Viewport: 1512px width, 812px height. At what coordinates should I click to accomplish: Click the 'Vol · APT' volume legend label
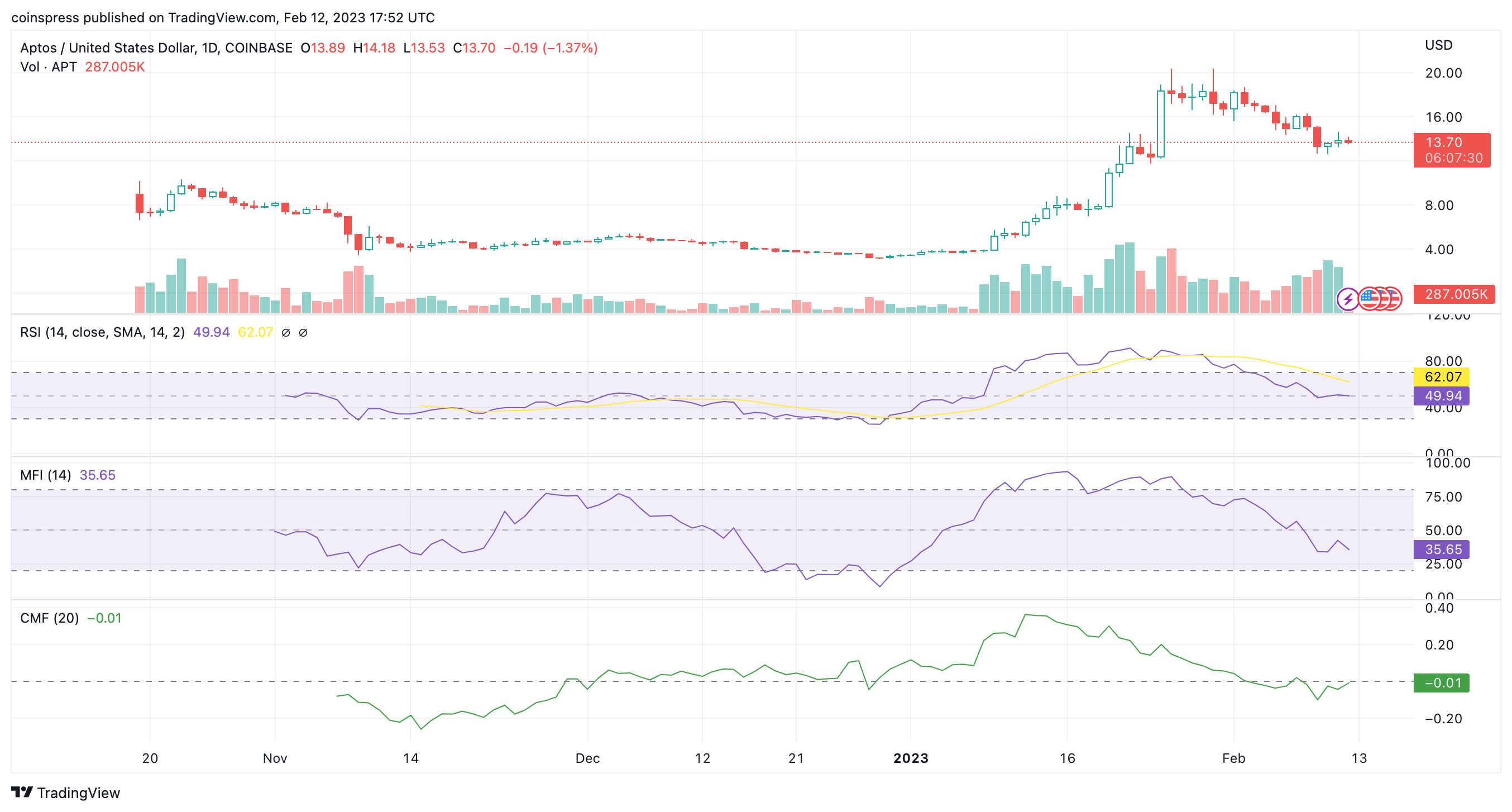click(48, 67)
